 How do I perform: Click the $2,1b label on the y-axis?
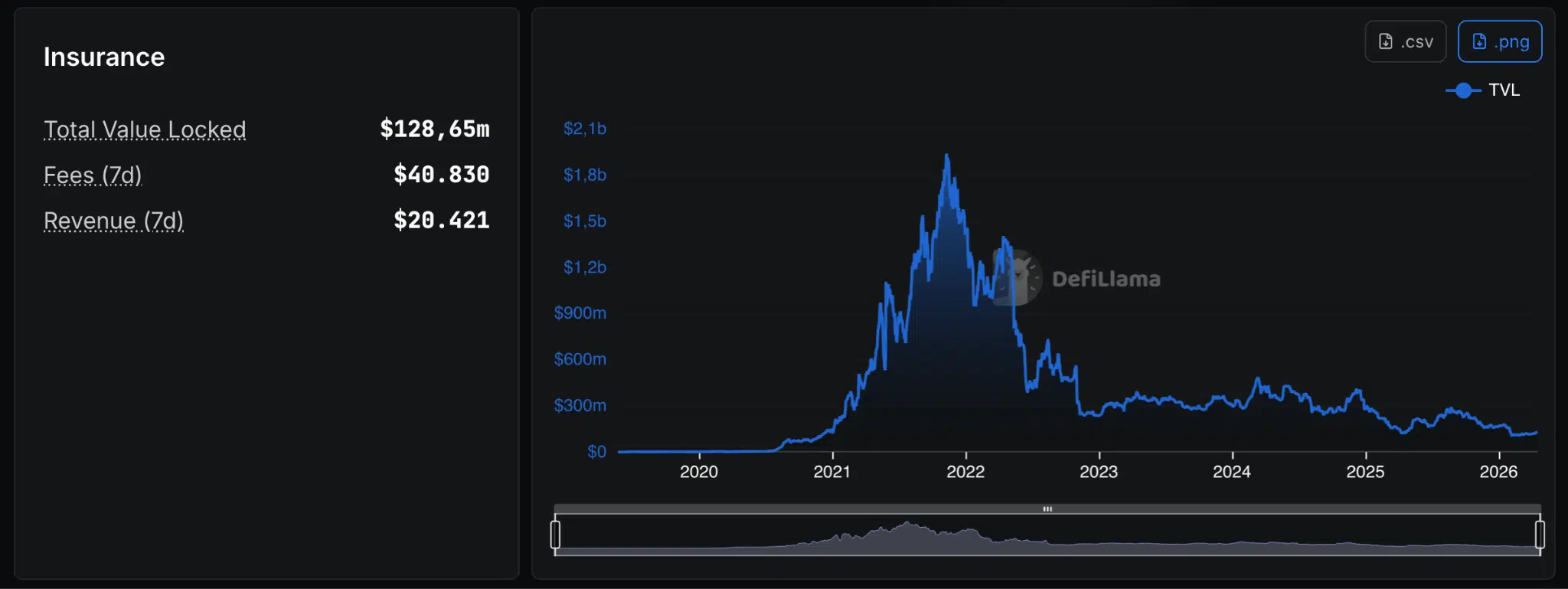tap(584, 129)
